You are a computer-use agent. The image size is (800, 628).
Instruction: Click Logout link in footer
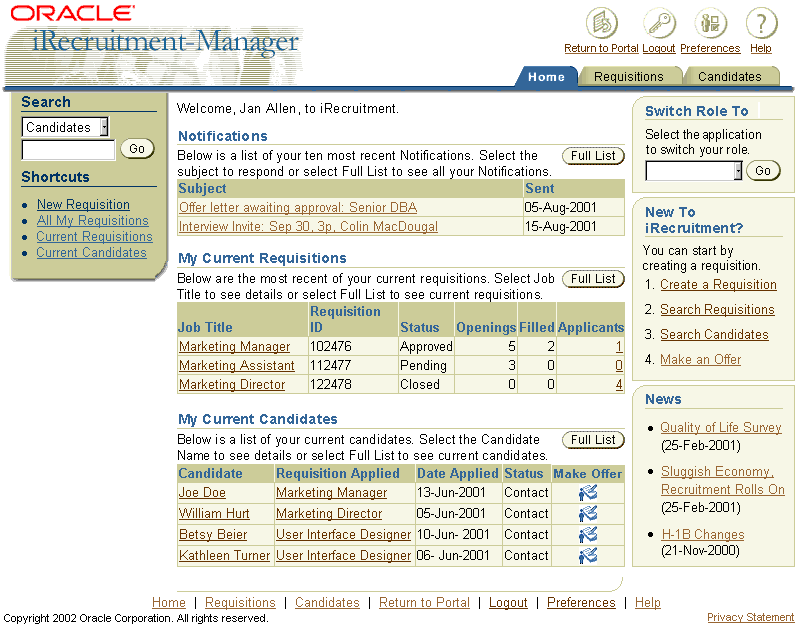508,602
